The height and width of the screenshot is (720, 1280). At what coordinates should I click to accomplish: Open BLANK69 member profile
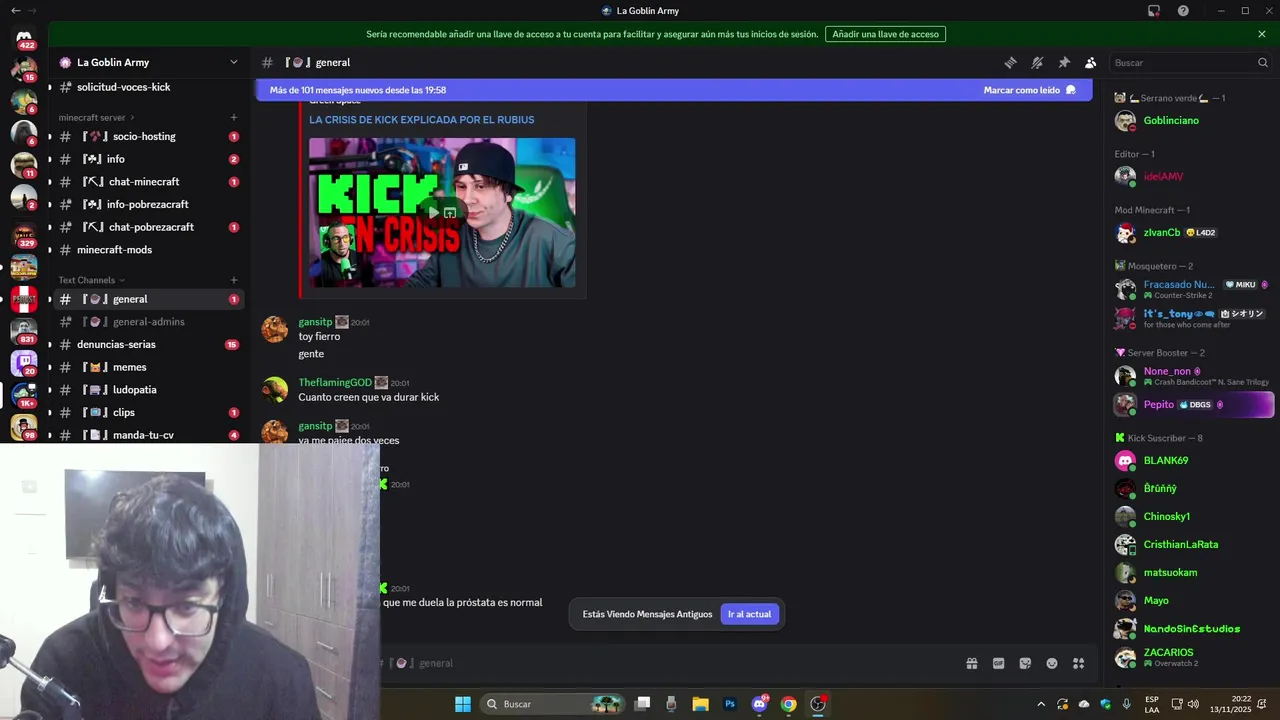click(1192, 461)
